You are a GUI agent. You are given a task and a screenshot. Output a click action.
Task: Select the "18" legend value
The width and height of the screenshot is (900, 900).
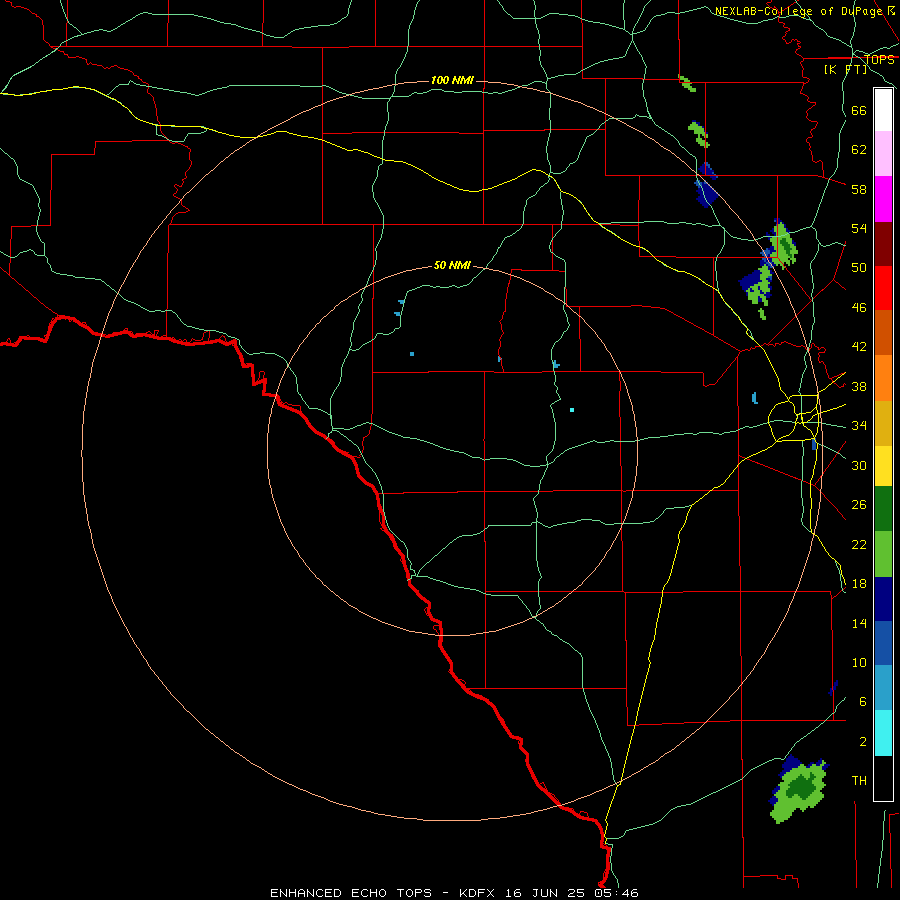click(859, 584)
